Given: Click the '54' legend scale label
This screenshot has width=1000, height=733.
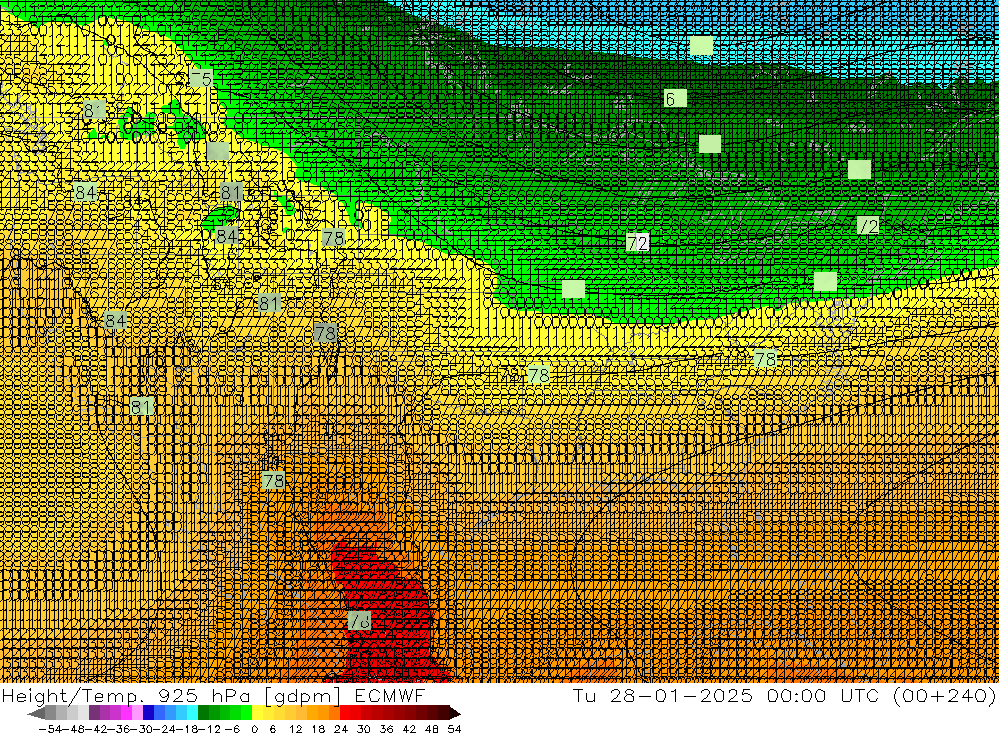Looking at the screenshot, I should [x=455, y=729].
